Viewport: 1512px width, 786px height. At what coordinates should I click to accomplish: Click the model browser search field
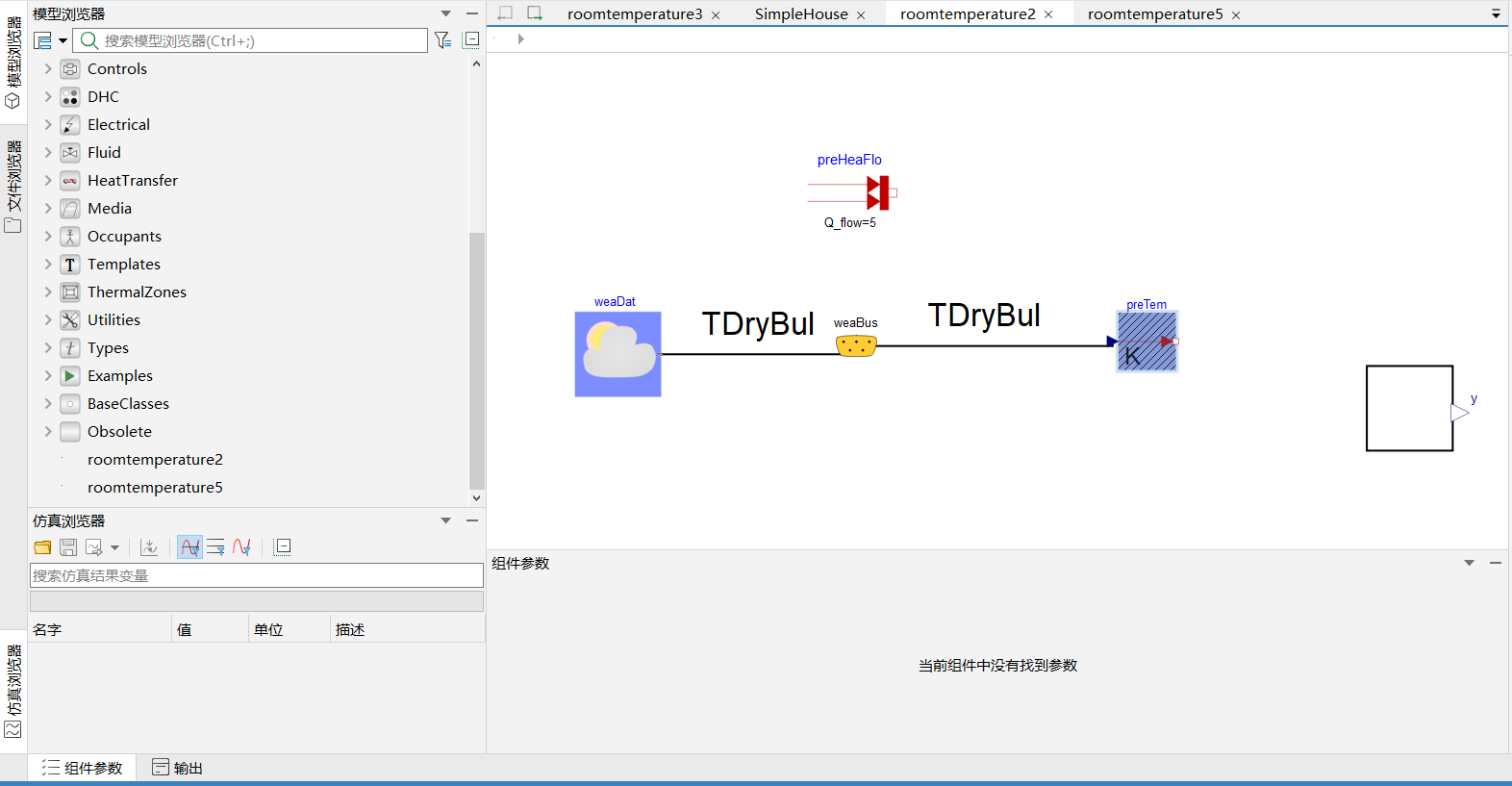point(250,40)
